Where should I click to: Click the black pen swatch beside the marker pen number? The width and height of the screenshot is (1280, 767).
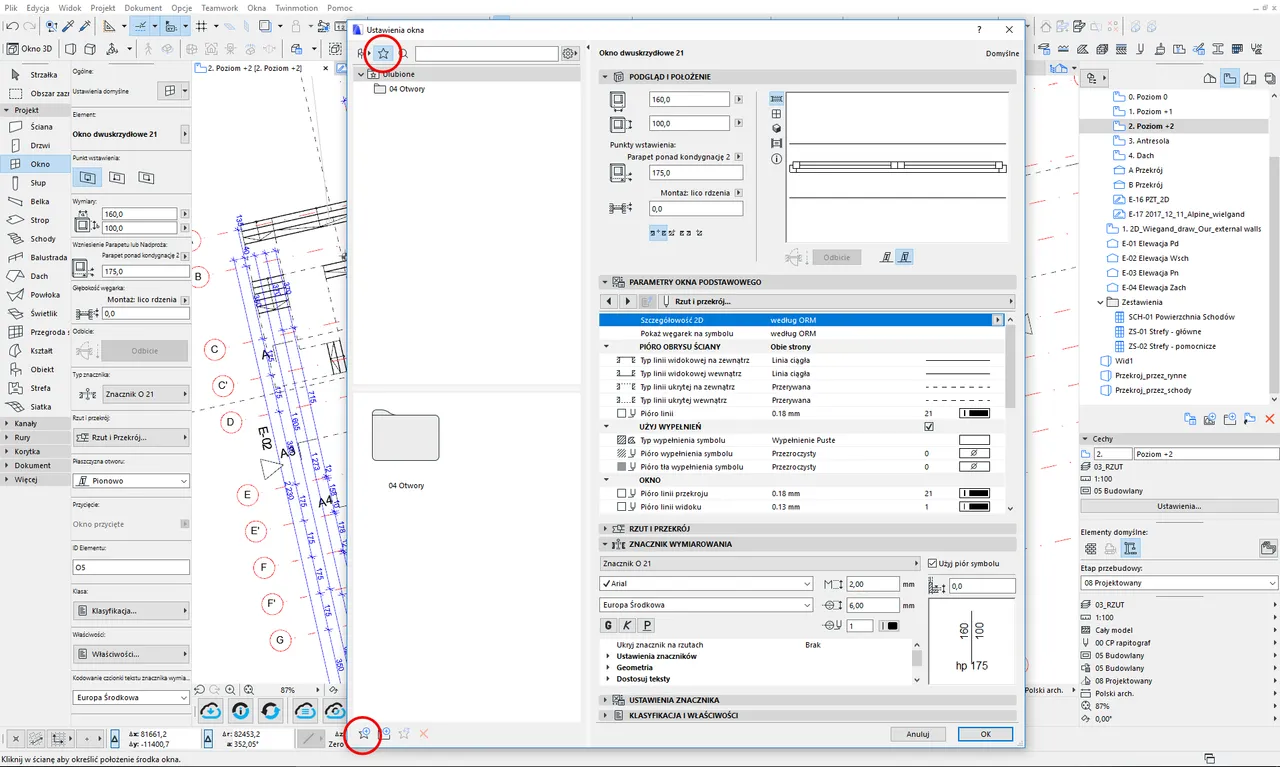click(891, 626)
